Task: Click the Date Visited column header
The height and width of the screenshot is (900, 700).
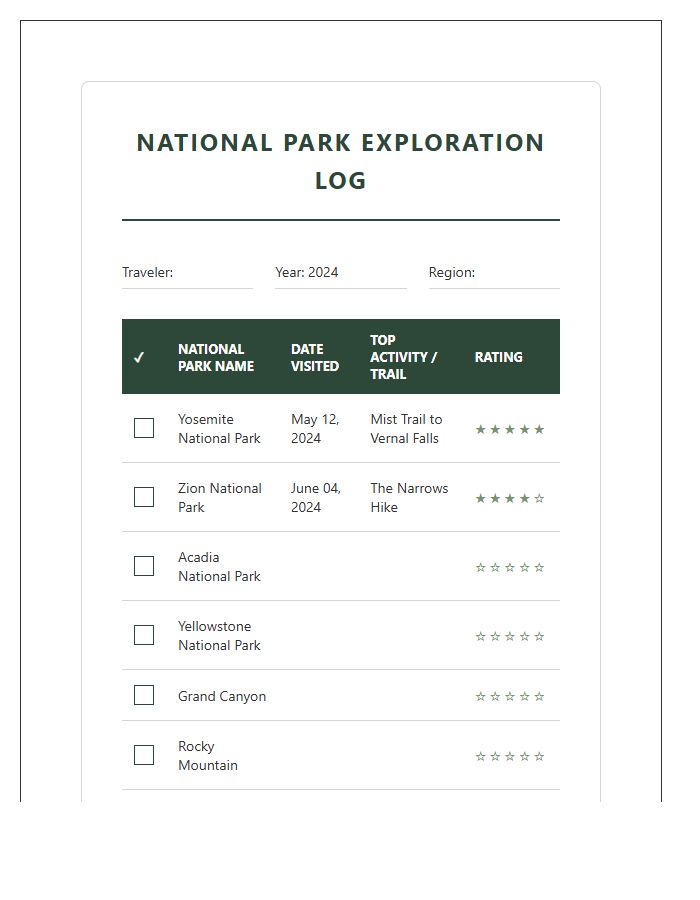Action: pyautogui.click(x=314, y=358)
